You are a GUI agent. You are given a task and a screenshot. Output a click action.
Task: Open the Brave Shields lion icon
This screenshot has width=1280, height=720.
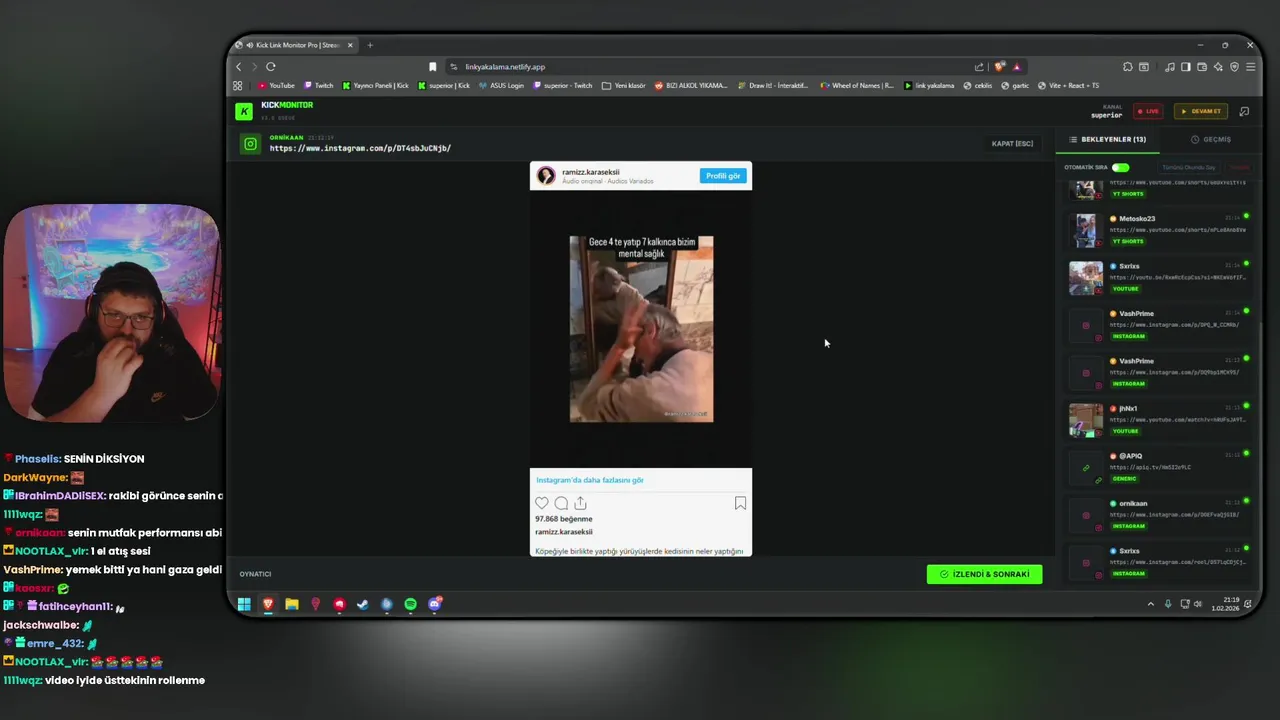click(999, 67)
